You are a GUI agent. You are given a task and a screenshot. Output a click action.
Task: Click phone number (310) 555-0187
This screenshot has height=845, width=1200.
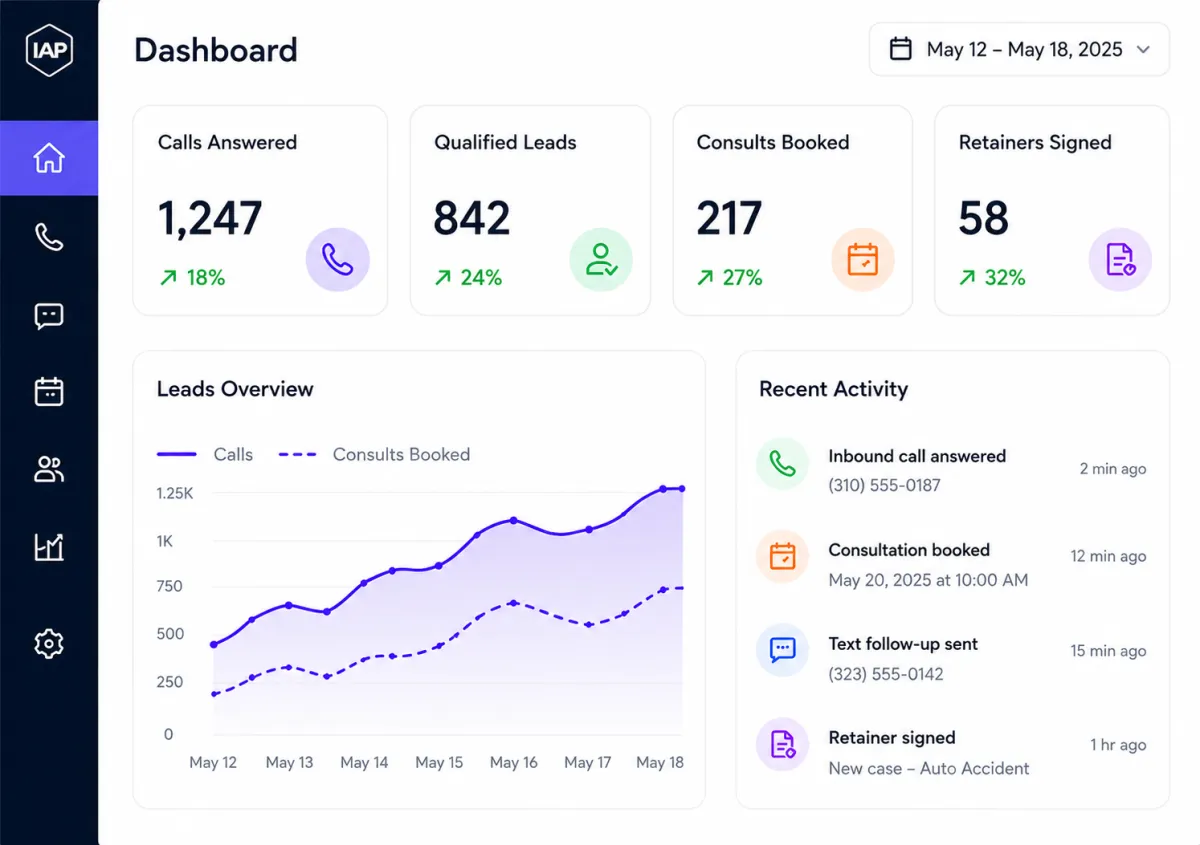[884, 485]
